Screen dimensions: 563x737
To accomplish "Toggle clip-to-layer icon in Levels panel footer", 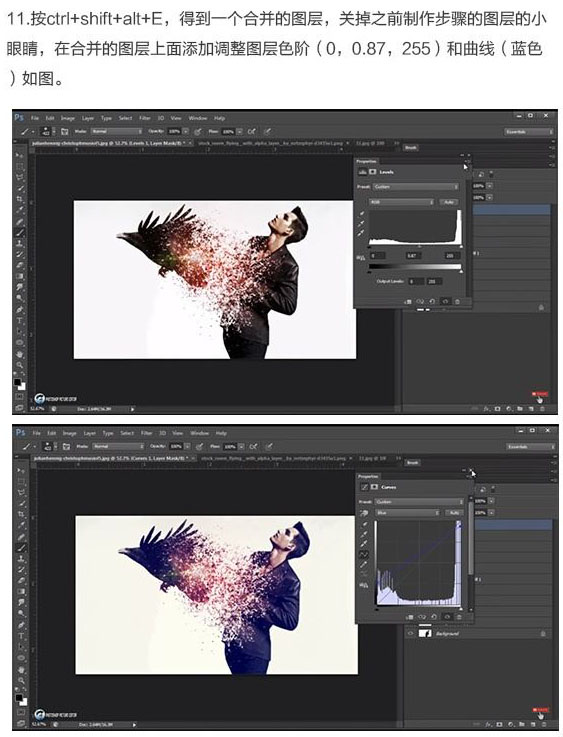I will pyautogui.click(x=407, y=301).
